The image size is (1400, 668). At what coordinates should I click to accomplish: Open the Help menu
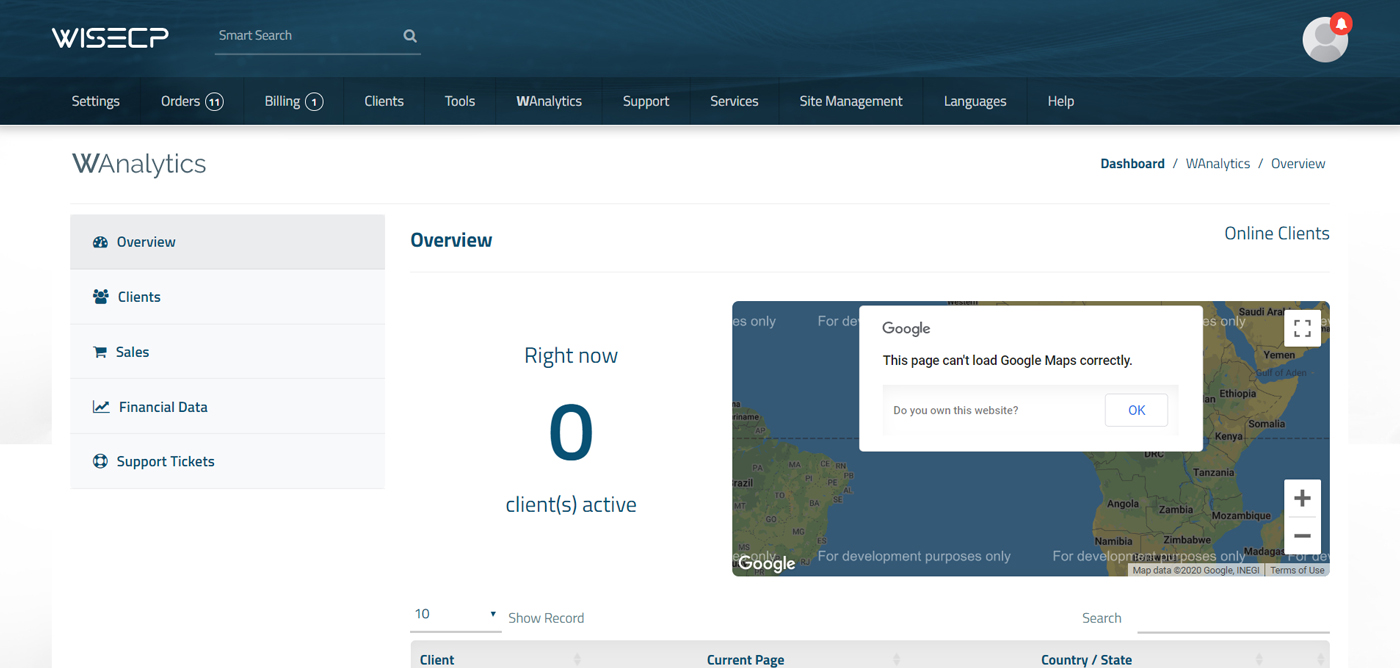[x=1061, y=101]
